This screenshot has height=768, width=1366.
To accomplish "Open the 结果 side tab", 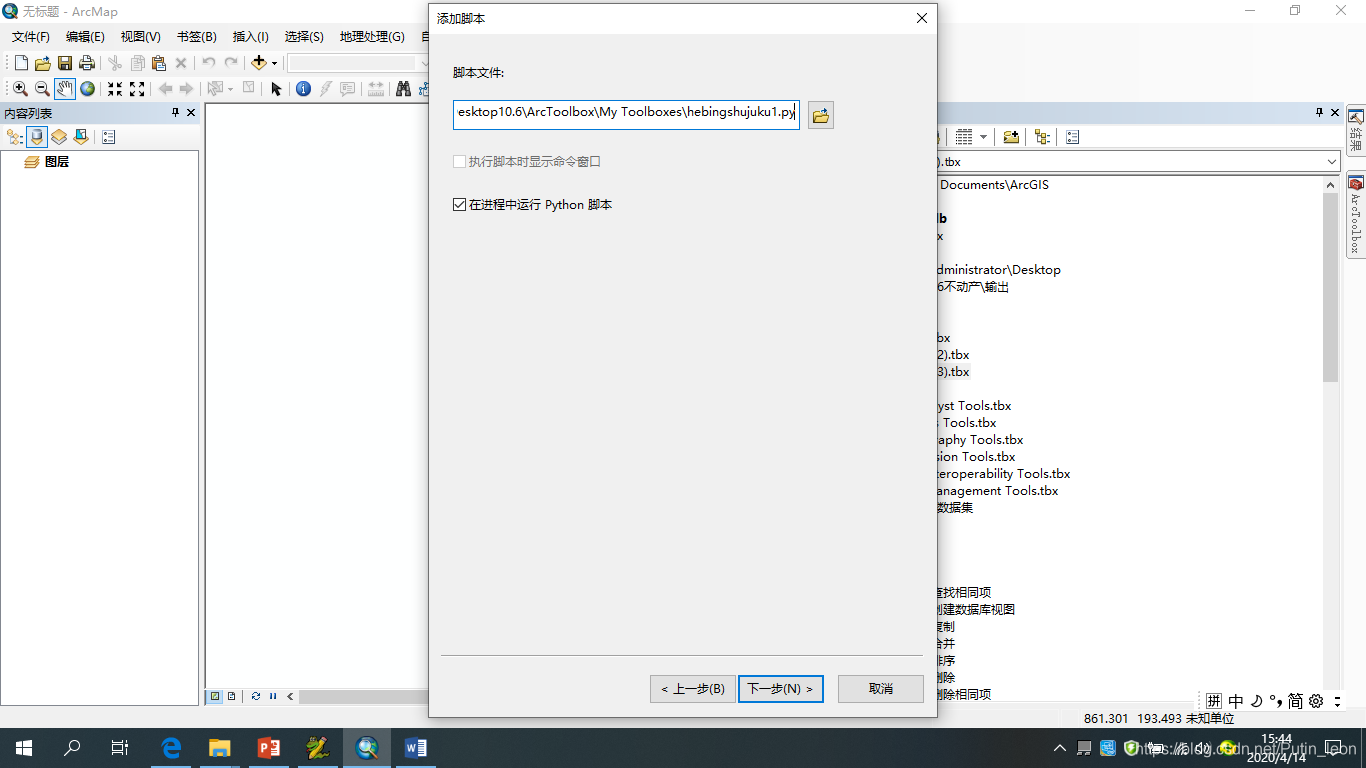I will point(1356,130).
